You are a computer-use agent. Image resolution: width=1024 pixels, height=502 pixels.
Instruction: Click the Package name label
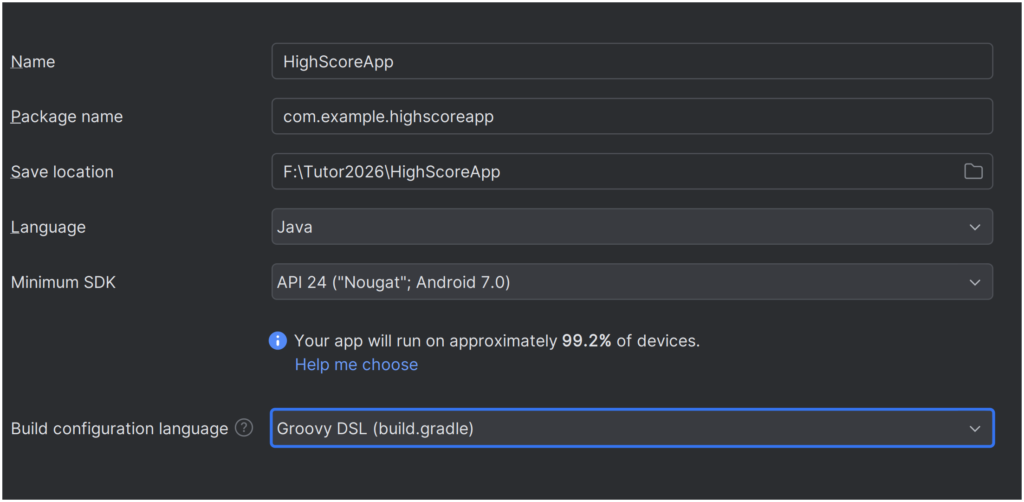click(67, 117)
